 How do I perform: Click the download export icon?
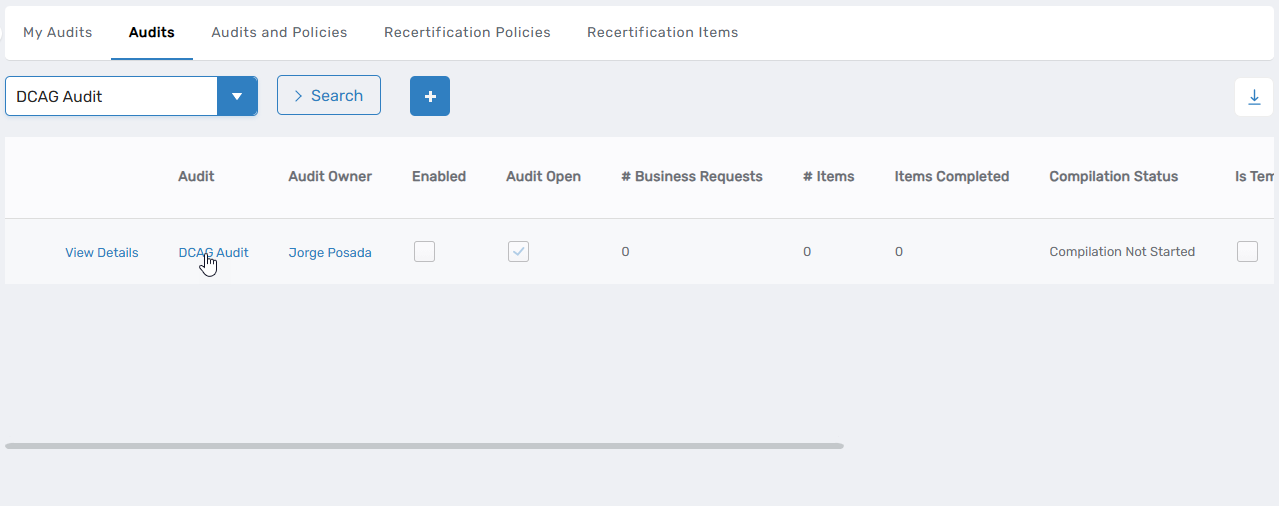1254,97
